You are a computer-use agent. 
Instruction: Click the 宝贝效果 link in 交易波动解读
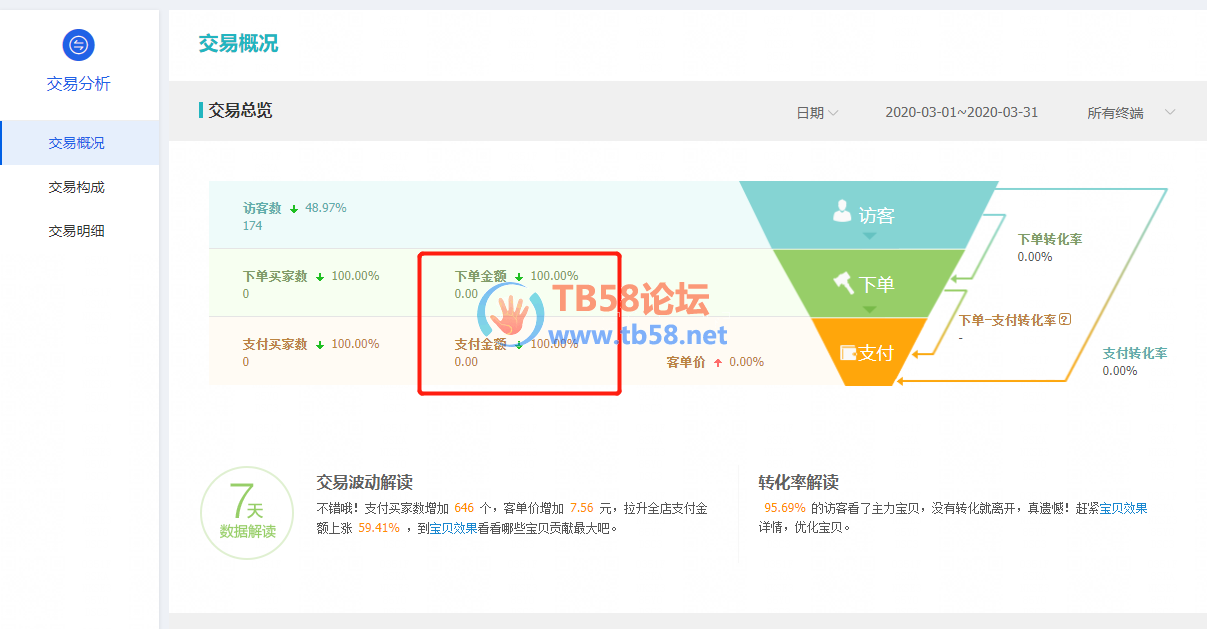(x=453, y=527)
